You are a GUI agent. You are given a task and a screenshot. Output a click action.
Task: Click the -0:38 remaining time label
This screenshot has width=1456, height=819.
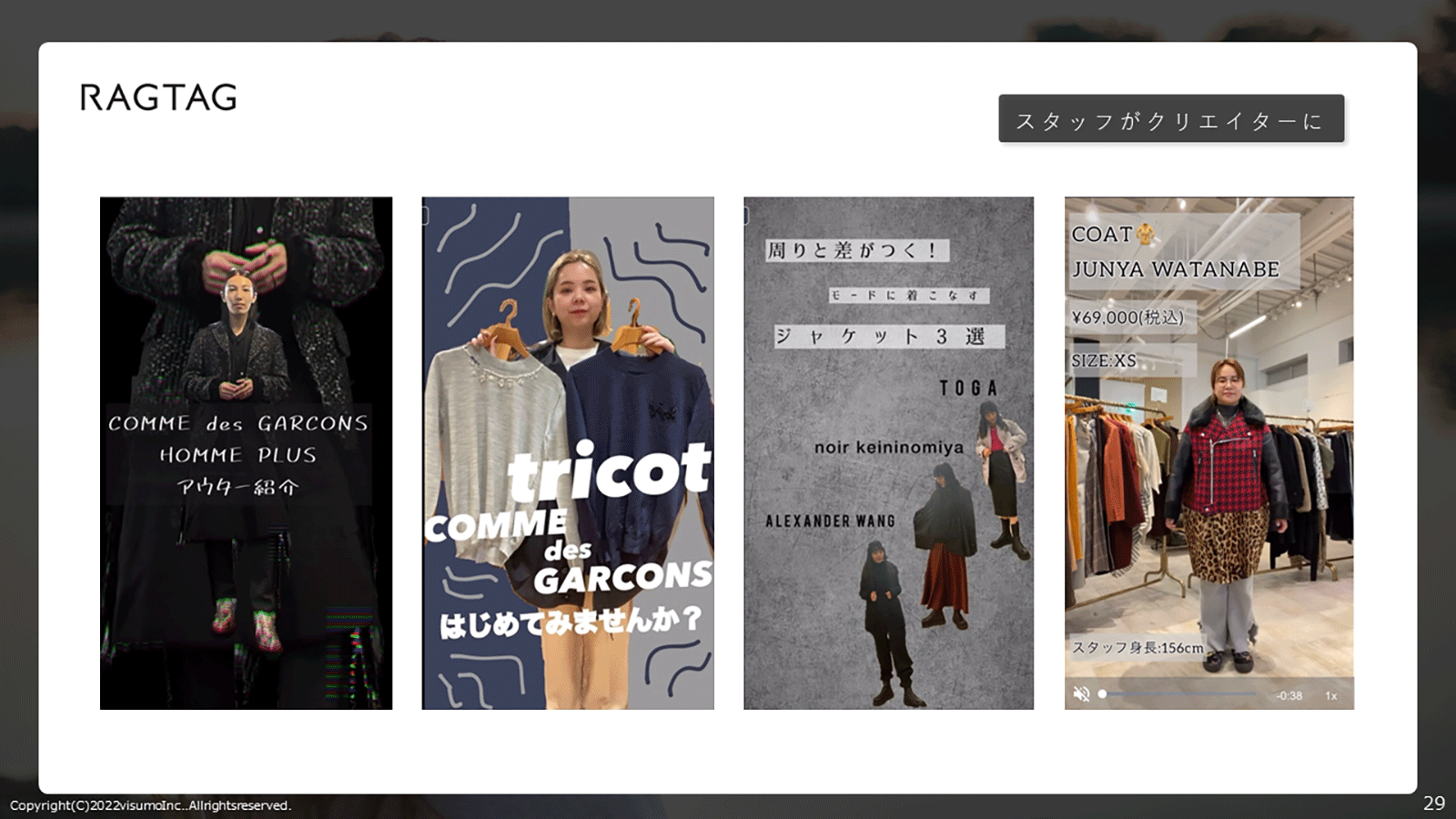(x=1289, y=695)
